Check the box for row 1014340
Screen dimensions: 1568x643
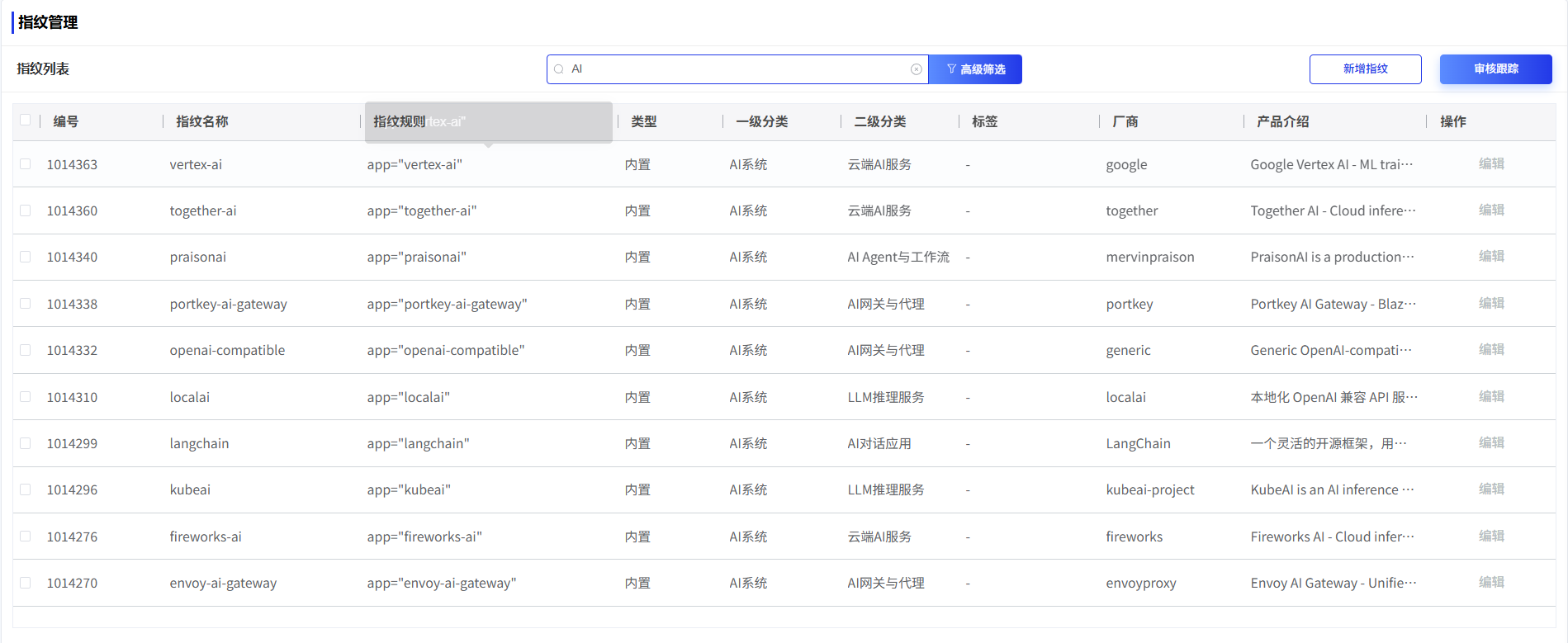click(x=26, y=257)
